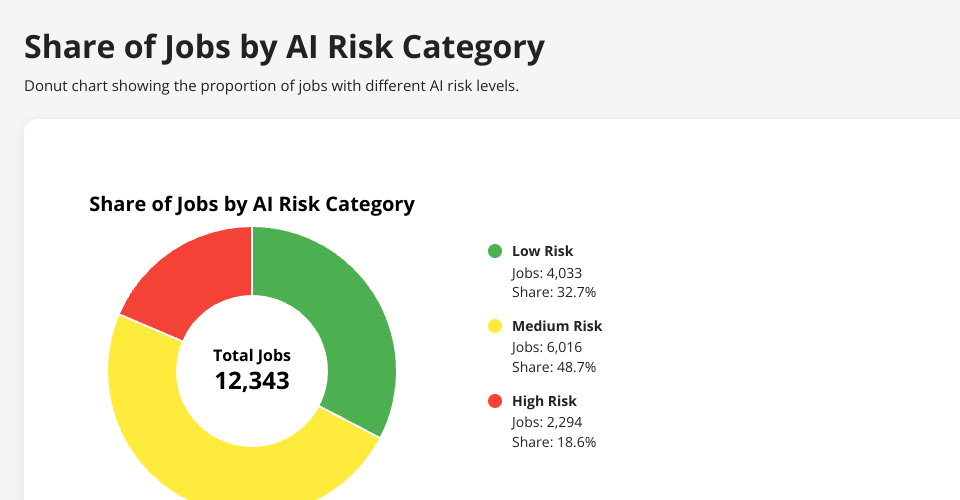Click the yellow Medium Risk legend dot

tap(494, 326)
